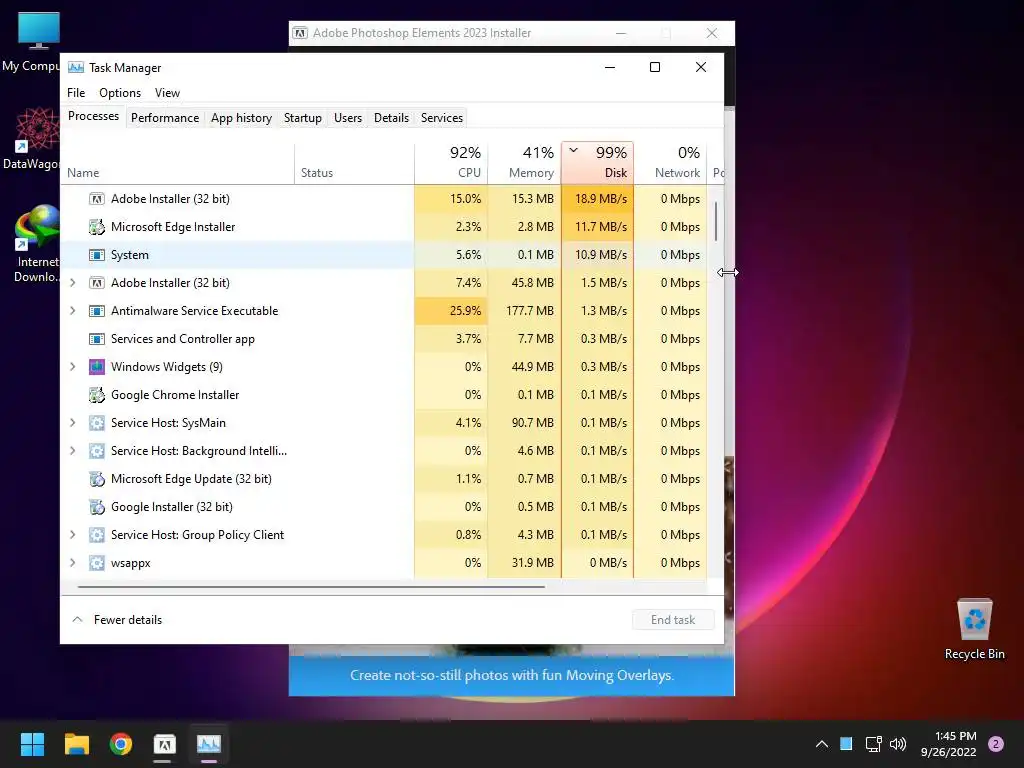Click the horizontal scrollbar below process list
Screen dimensions: 1024x768
(311, 586)
